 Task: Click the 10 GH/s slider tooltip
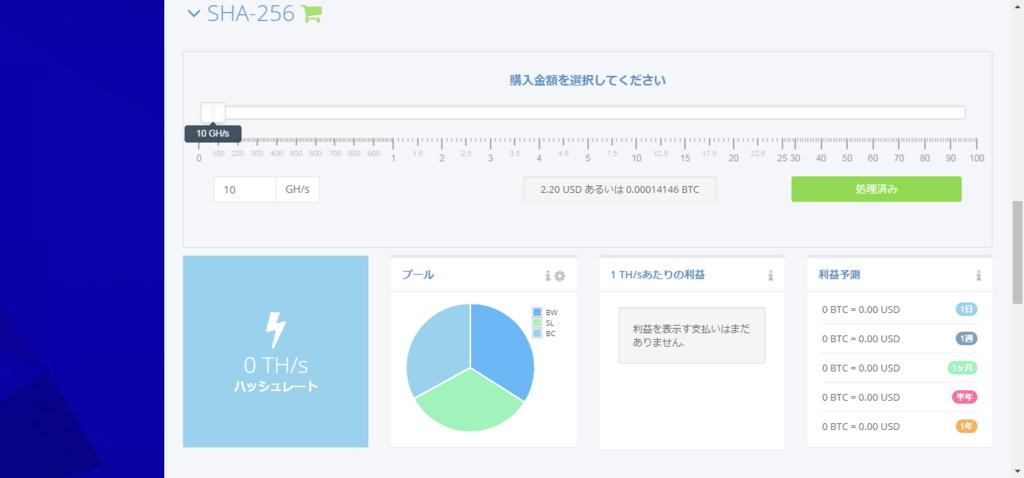point(213,134)
